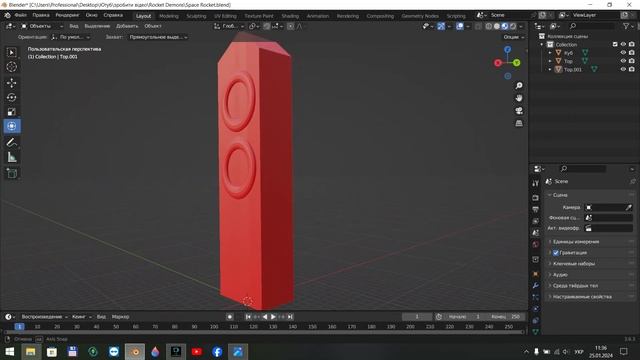The height and width of the screenshot is (360, 640).
Task: Select the combined Transform tool
Action: [12, 126]
